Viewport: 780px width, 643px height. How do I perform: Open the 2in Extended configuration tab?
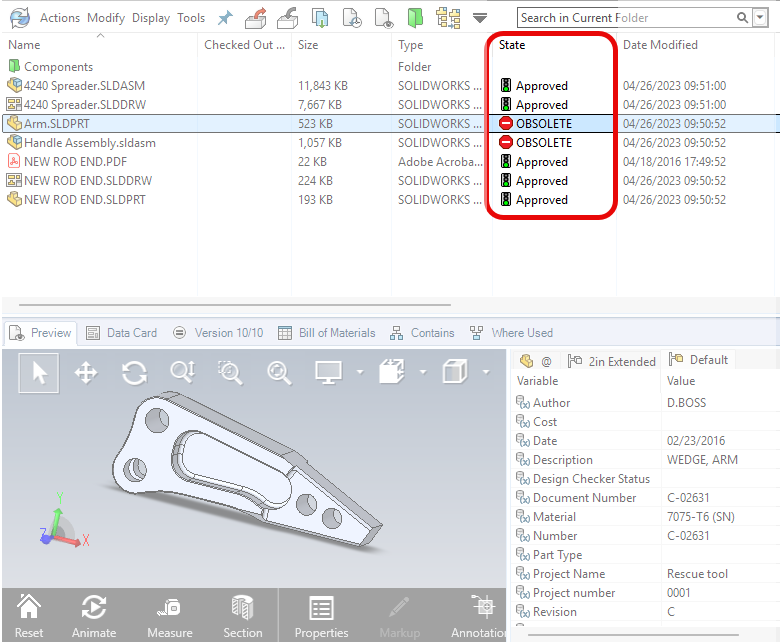click(611, 361)
